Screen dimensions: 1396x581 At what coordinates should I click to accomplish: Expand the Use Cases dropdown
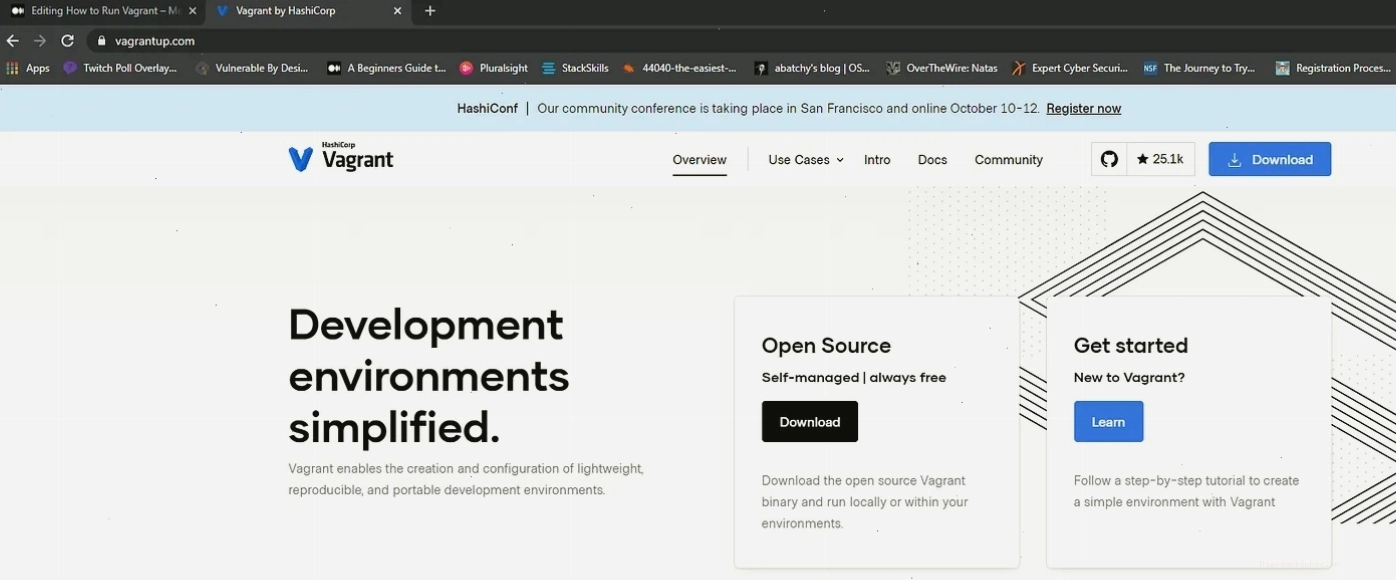pos(806,160)
